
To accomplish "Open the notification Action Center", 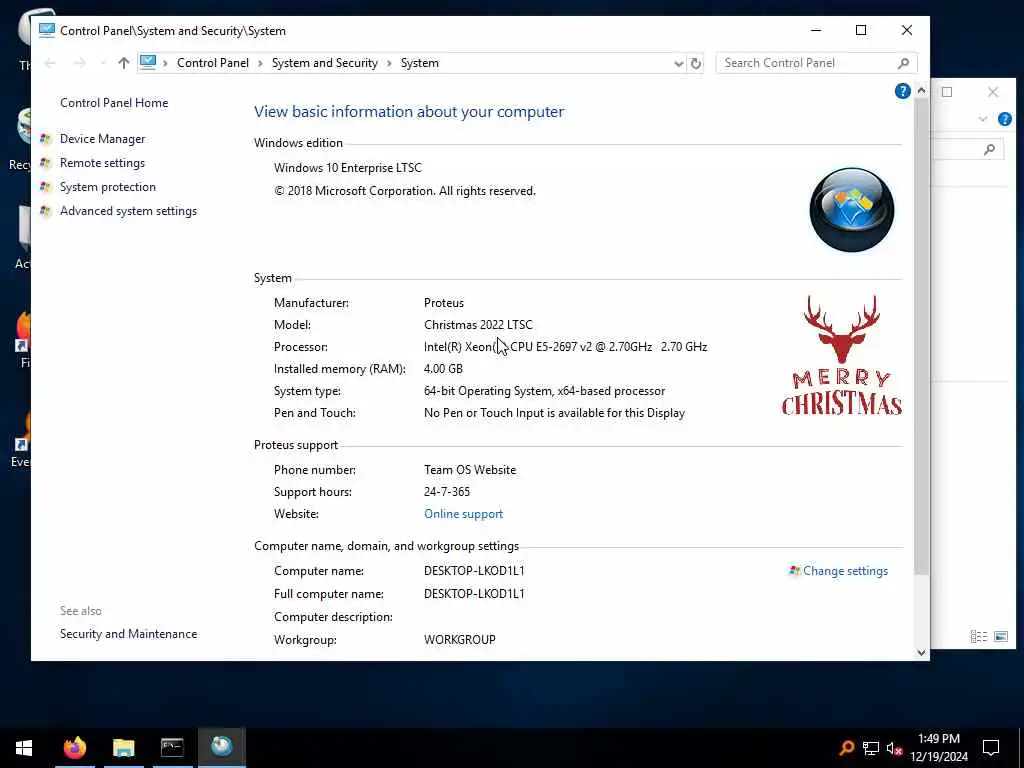I will pos(991,747).
